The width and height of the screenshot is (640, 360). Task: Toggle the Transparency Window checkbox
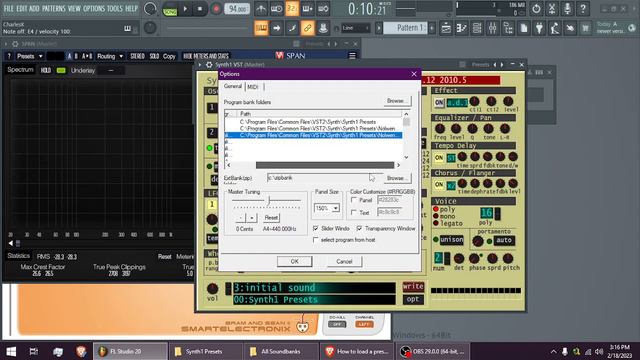[359, 228]
